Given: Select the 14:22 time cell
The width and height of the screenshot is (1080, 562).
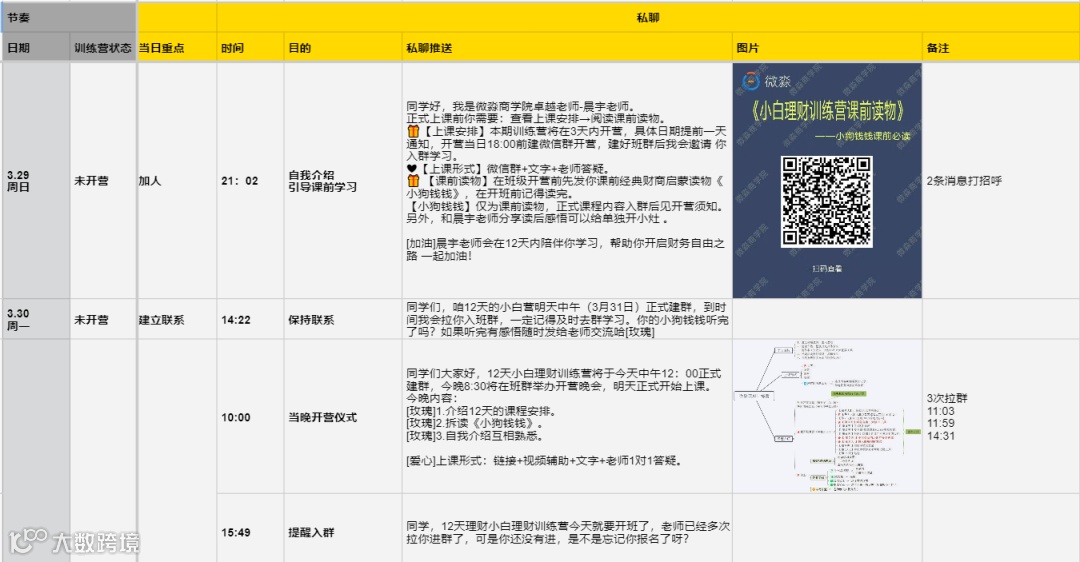Looking at the screenshot, I should pyautogui.click(x=251, y=319).
